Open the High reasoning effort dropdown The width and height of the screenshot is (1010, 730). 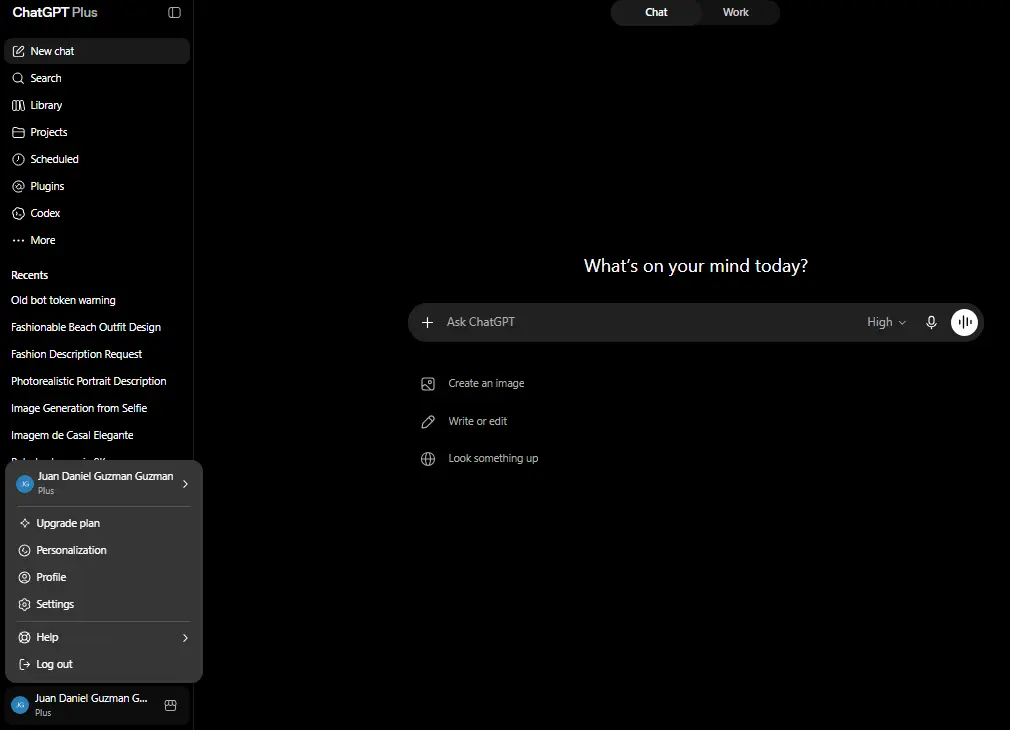(886, 322)
